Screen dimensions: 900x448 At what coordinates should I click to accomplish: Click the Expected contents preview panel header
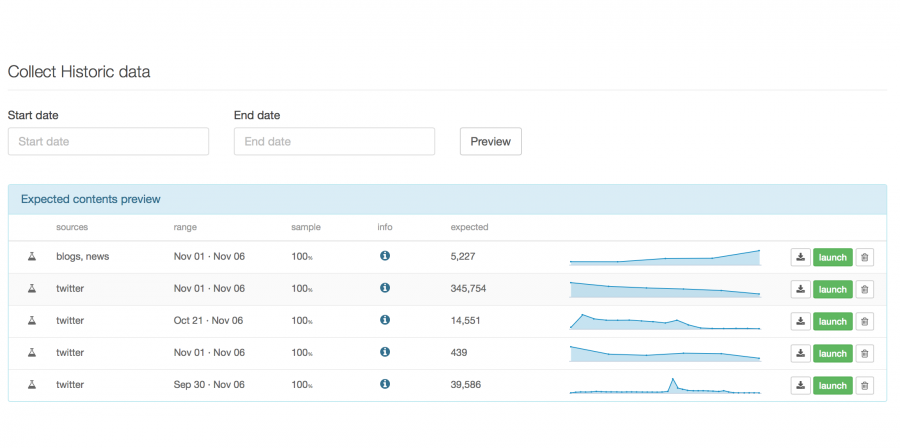pos(447,199)
